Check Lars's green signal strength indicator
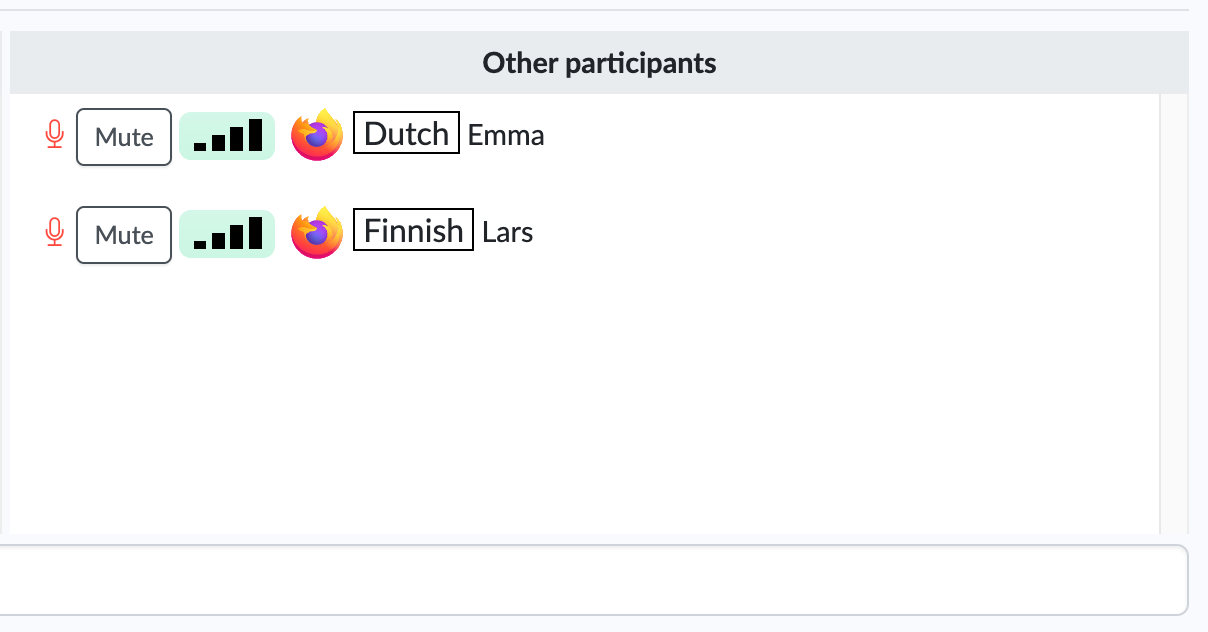The image size is (1208, 632). pos(227,233)
